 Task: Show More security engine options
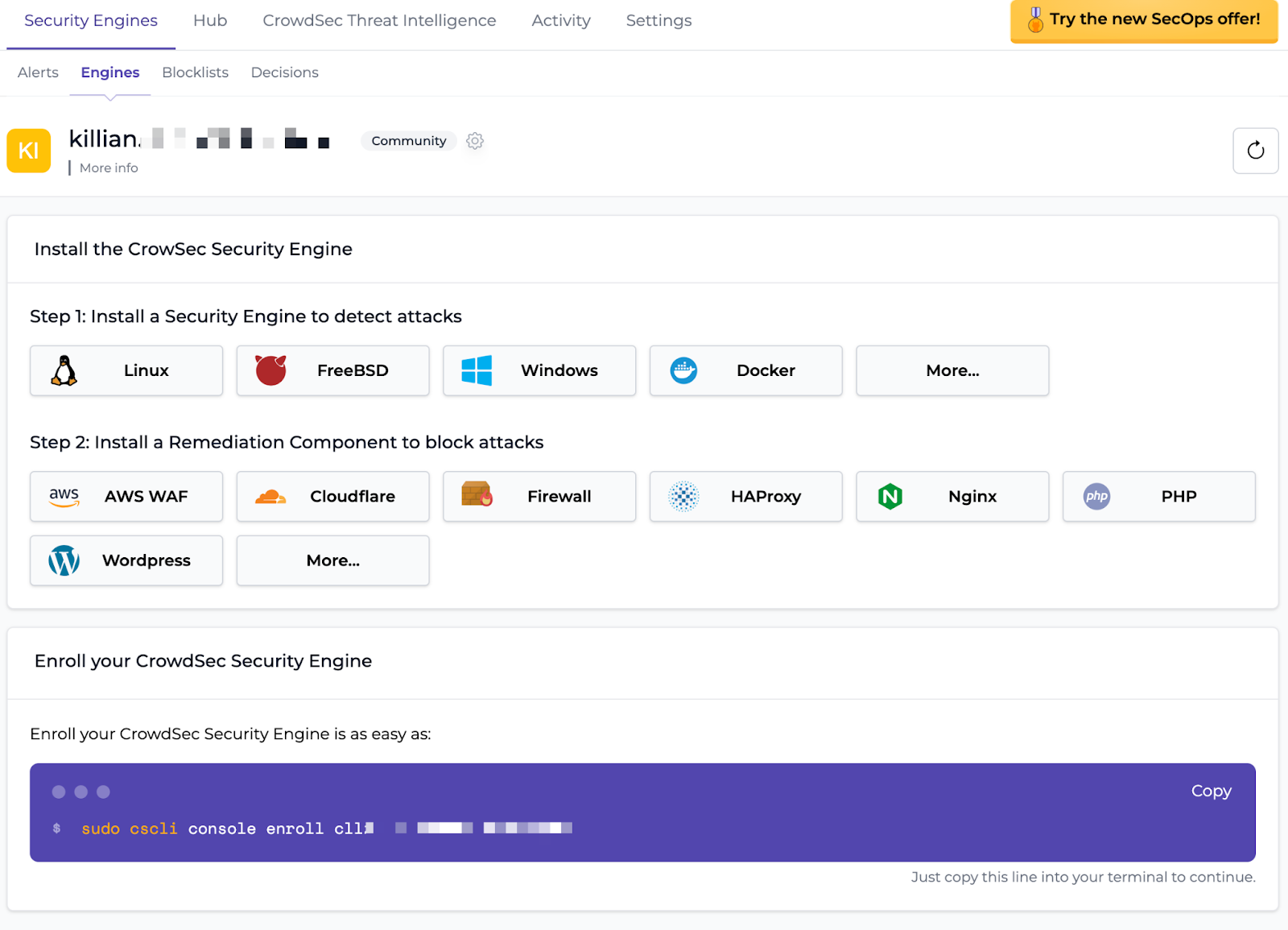952,370
